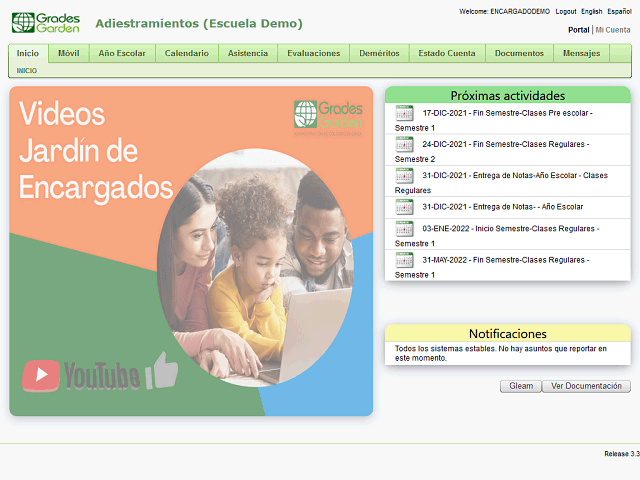Viewport: 640px width, 480px height.
Task: Select 24-DIC-2021 Fin Semestre Clases Regulares entry
Action: coord(508,150)
